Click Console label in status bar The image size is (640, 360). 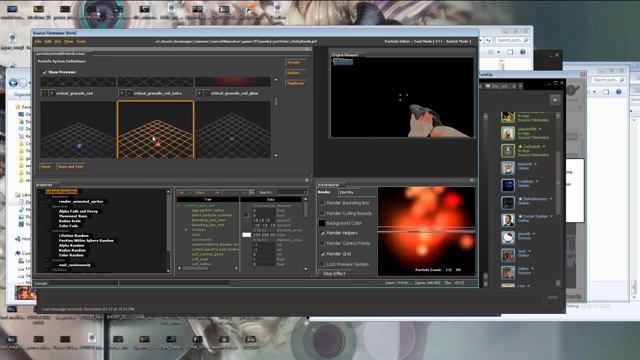[40, 283]
